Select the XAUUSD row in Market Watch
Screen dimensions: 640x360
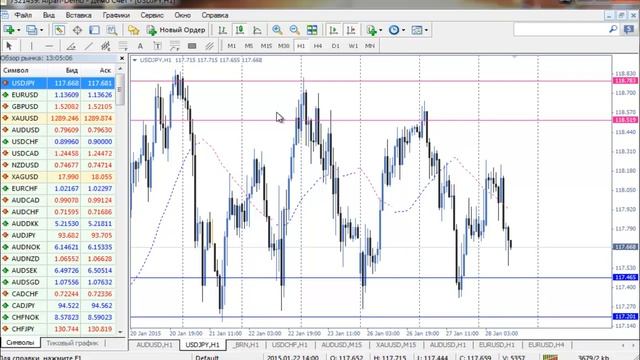[58, 118]
